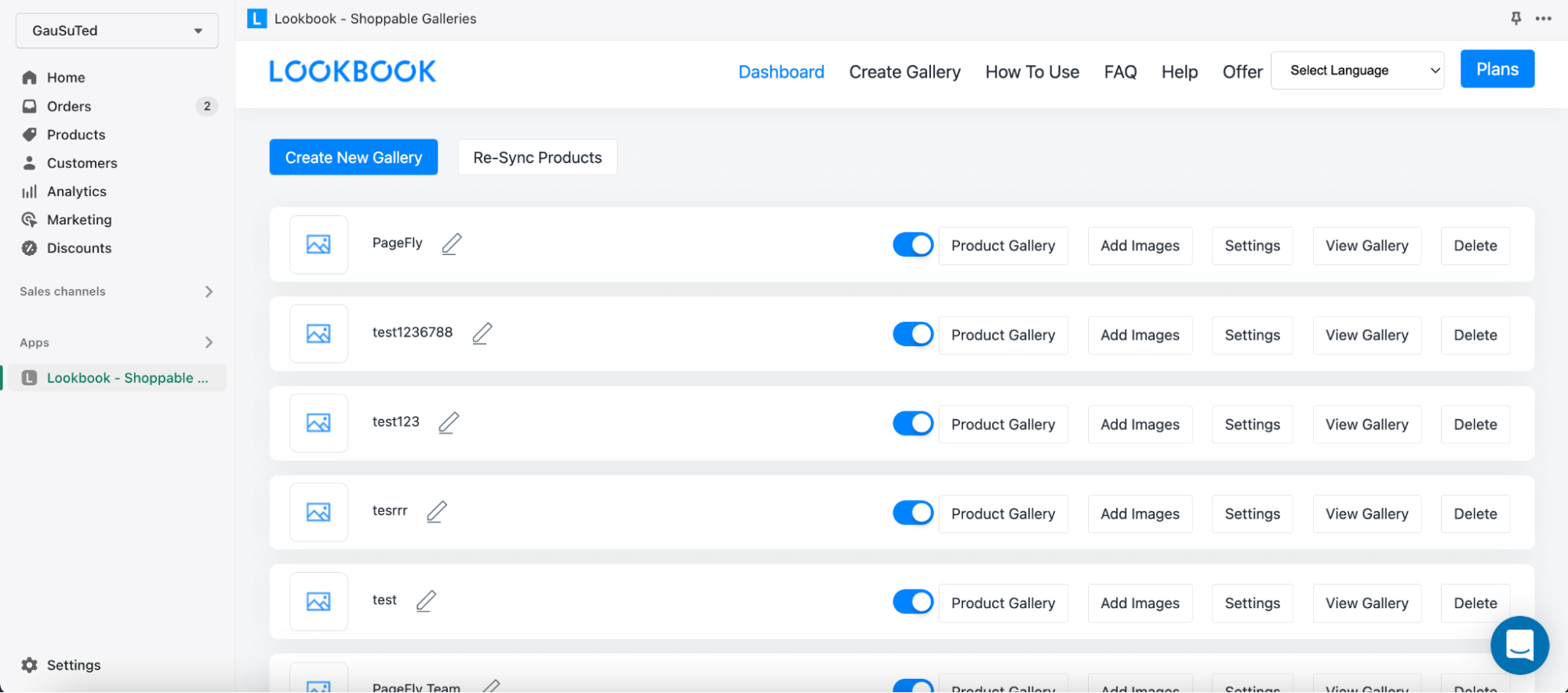Edit the tesrrr gallery name pencil
Image resolution: width=1568 pixels, height=693 pixels.
point(437,512)
